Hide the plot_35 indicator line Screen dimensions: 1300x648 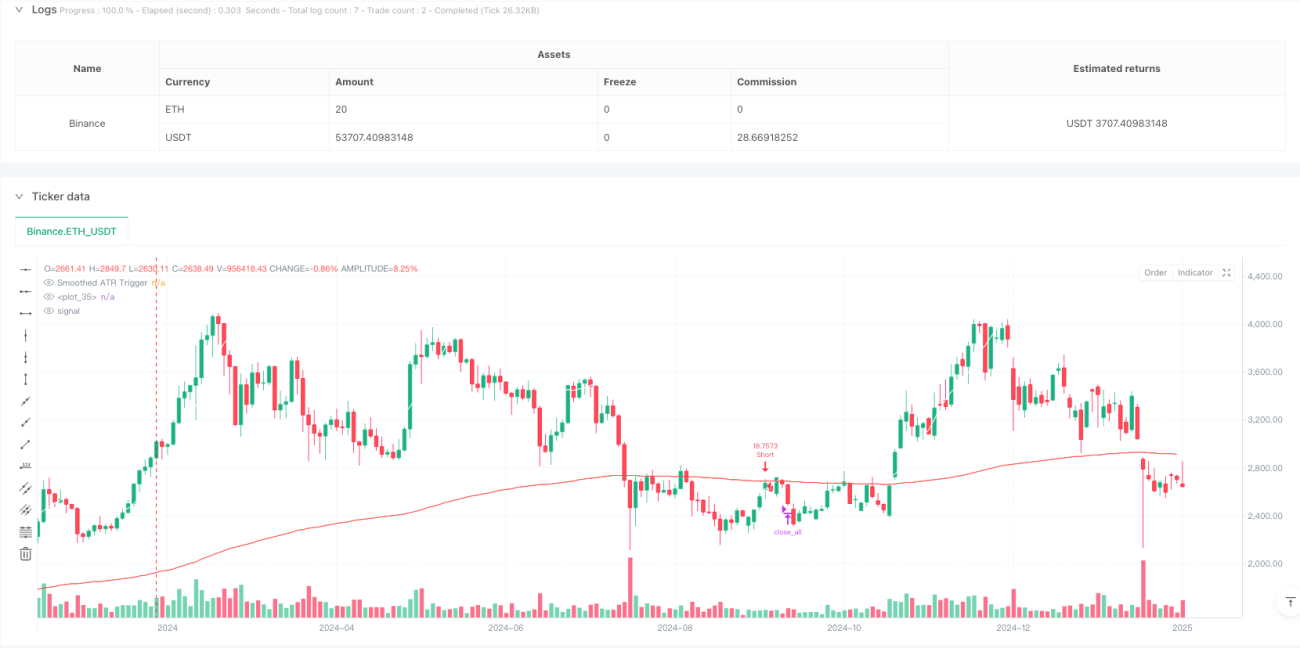point(48,297)
